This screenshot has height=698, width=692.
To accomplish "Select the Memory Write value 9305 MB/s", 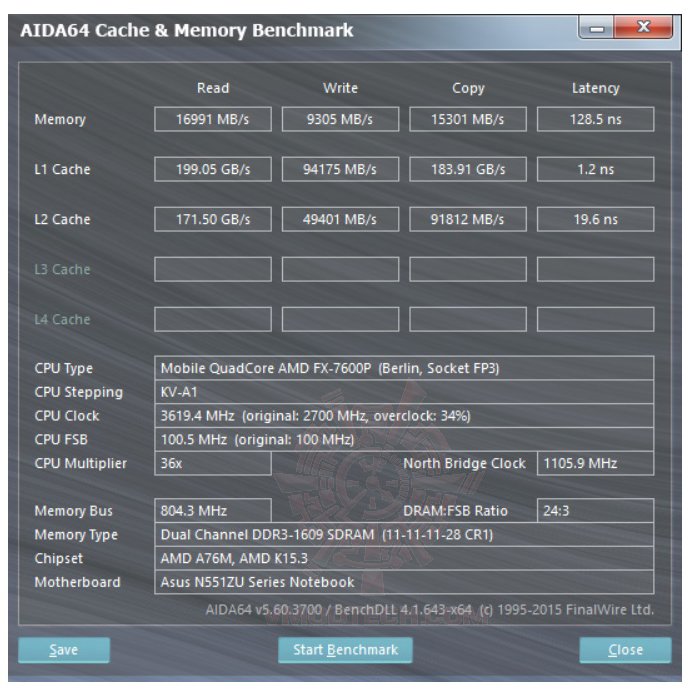I will [340, 119].
